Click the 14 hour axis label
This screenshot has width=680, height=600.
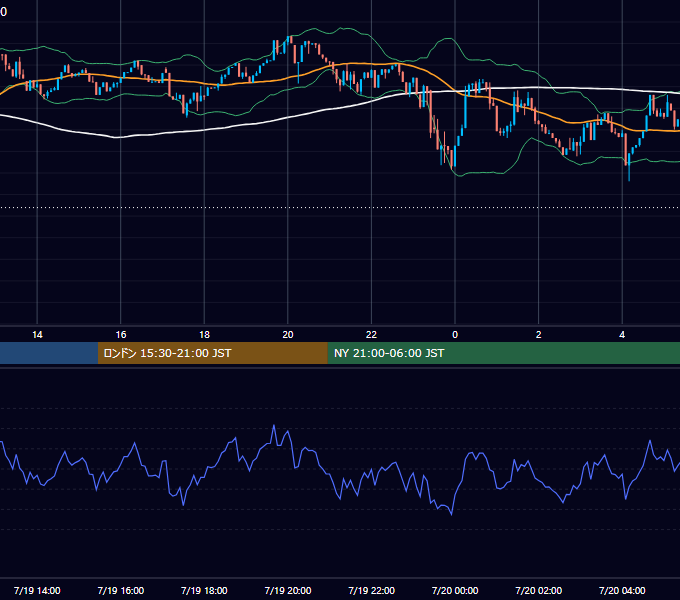tap(37, 335)
